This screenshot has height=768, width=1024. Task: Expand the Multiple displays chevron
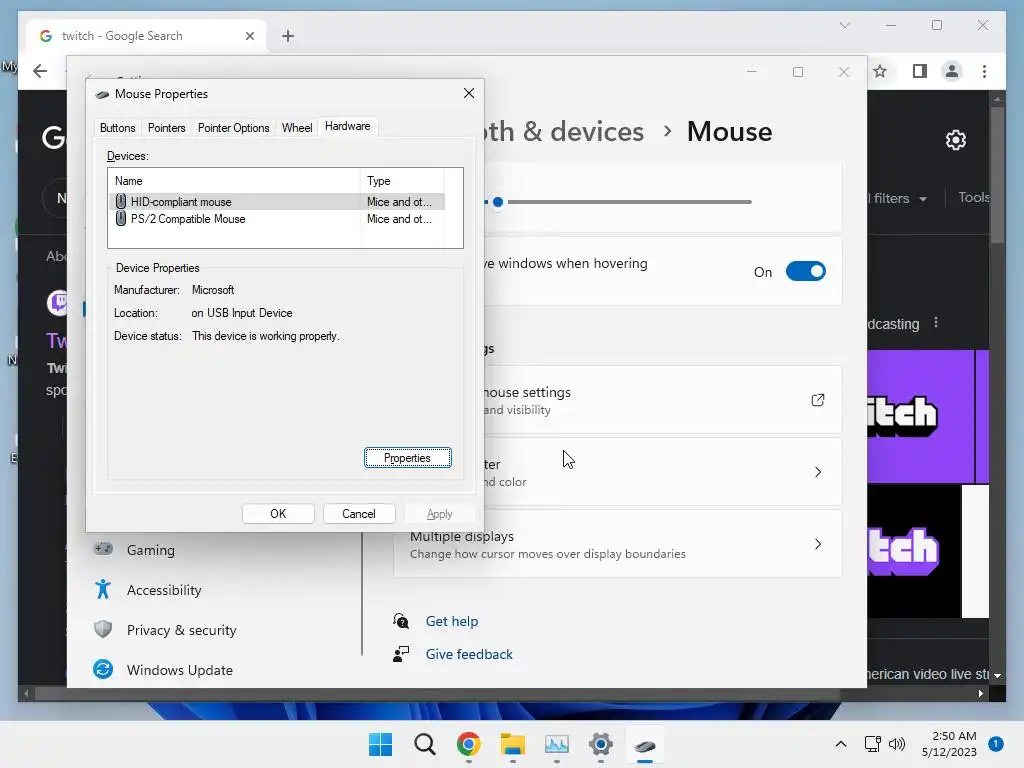(818, 544)
